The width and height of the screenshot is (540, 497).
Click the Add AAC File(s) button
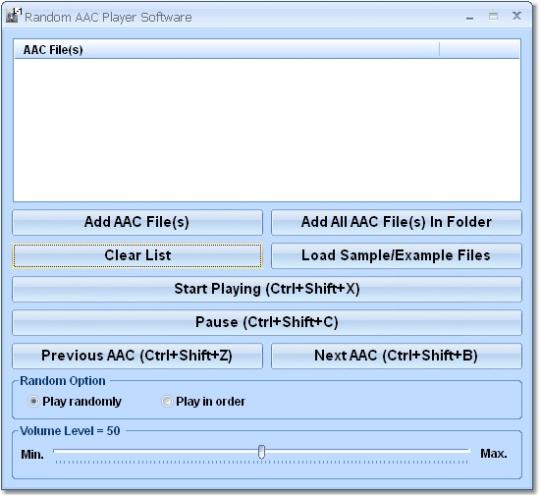coord(137,222)
